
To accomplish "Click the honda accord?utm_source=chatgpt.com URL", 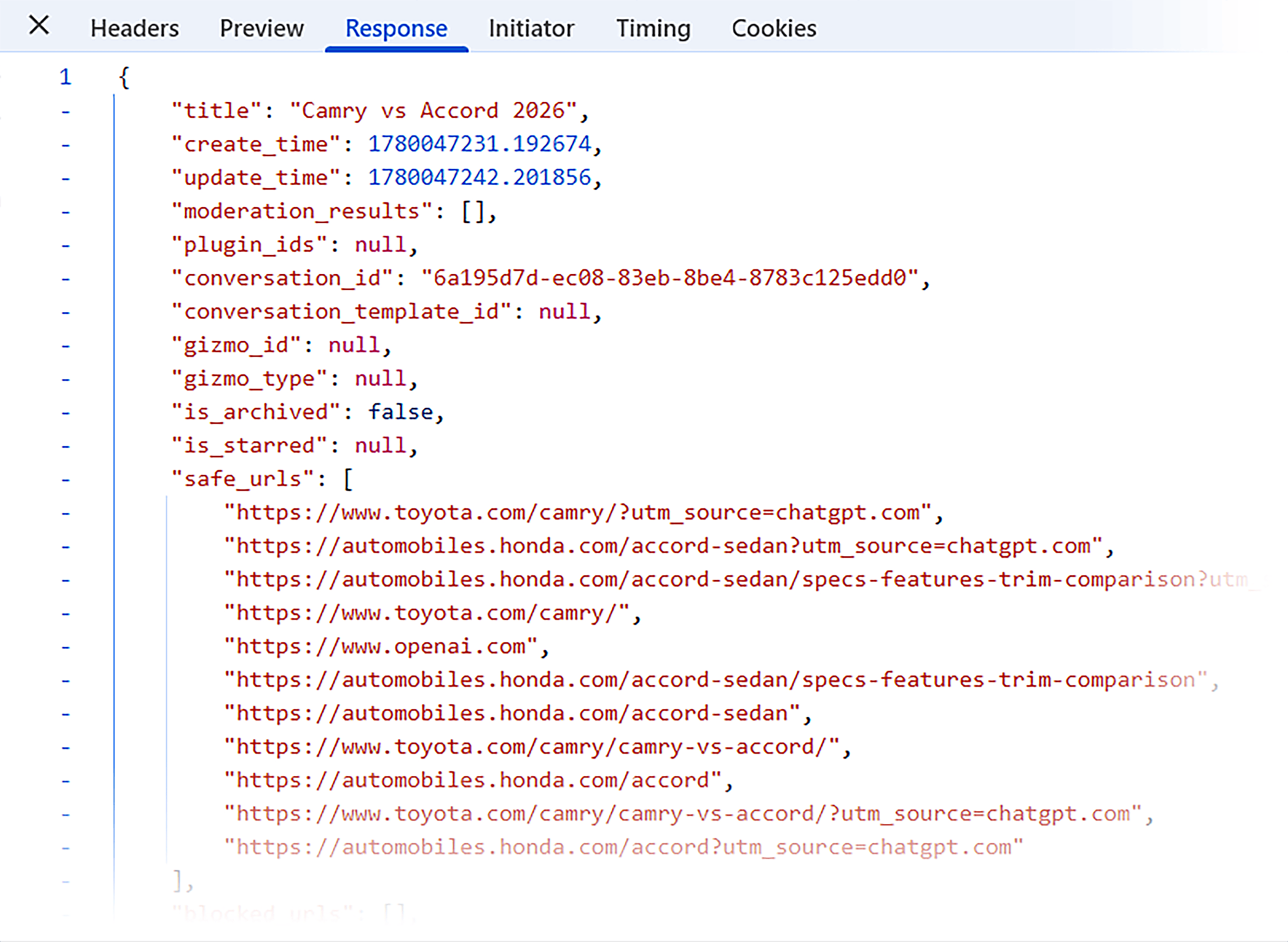I will coord(623,848).
